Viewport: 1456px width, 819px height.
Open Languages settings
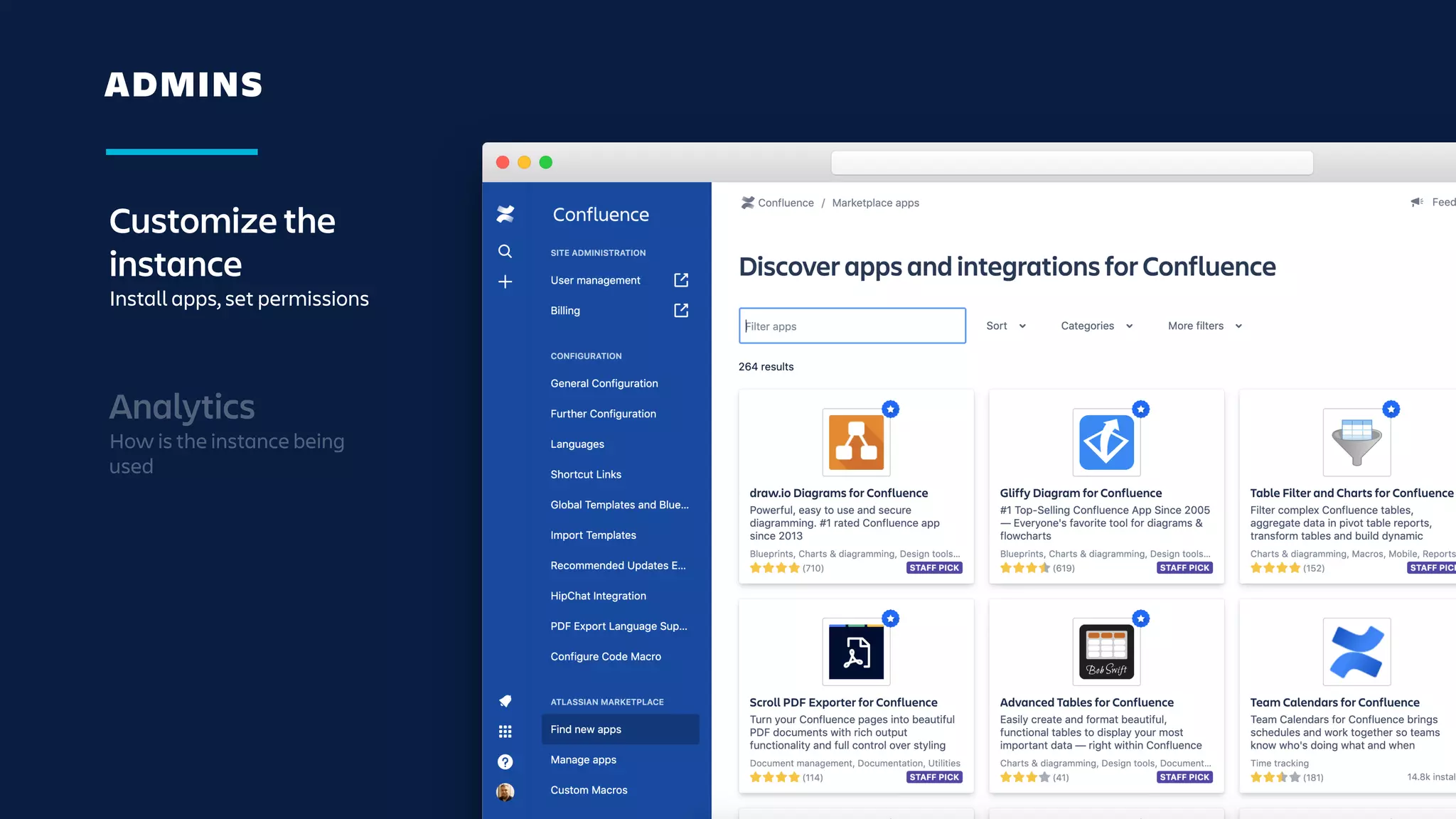[x=577, y=444]
